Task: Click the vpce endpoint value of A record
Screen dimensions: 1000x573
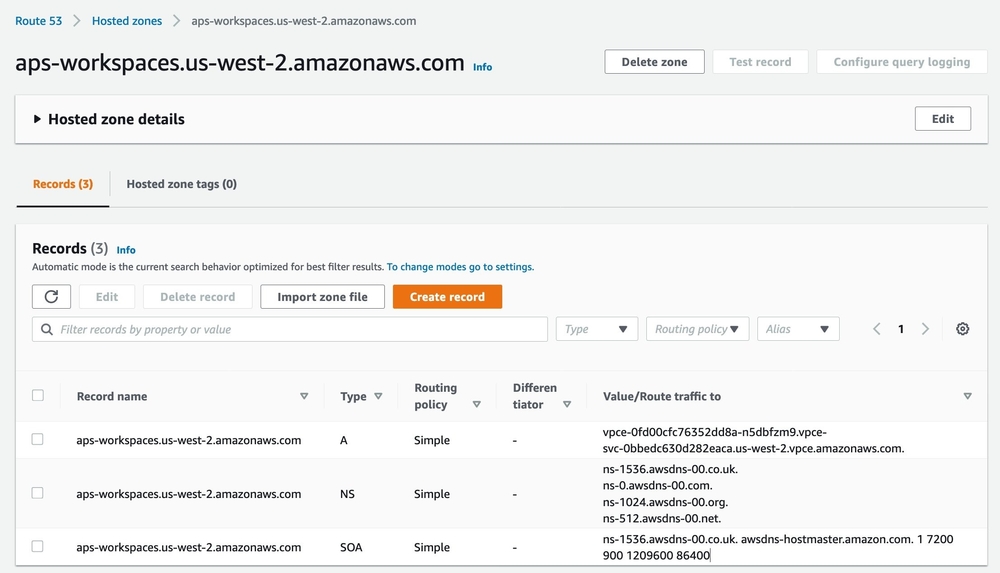Action: coord(753,440)
